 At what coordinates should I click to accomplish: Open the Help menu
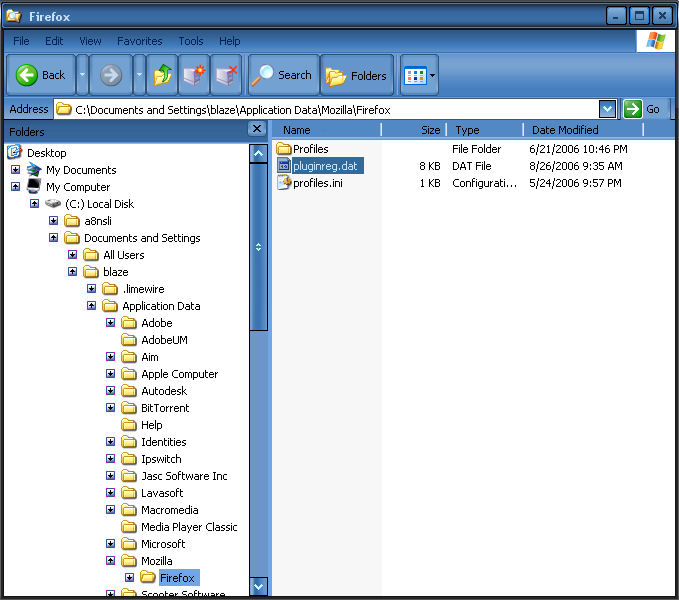(x=230, y=41)
